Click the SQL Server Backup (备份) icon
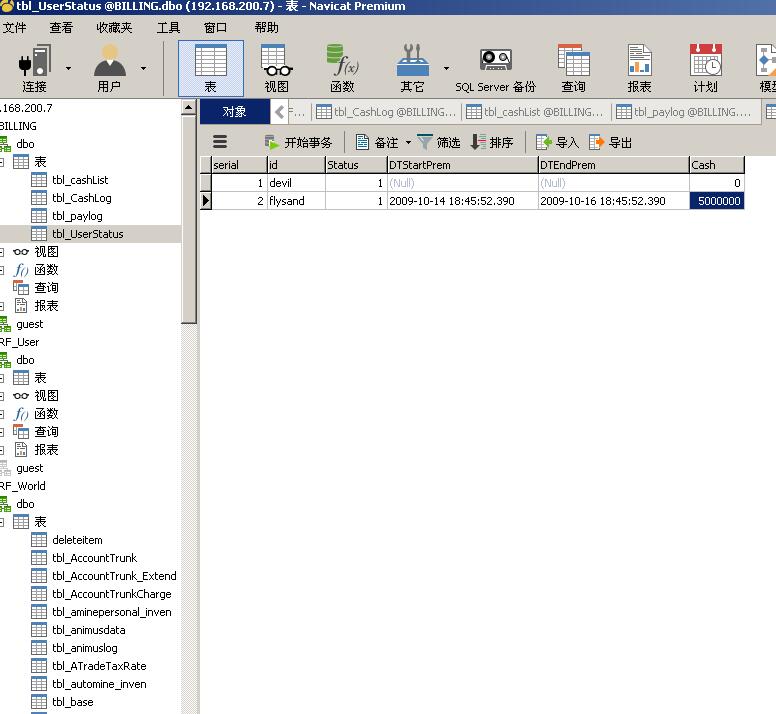 [495, 67]
